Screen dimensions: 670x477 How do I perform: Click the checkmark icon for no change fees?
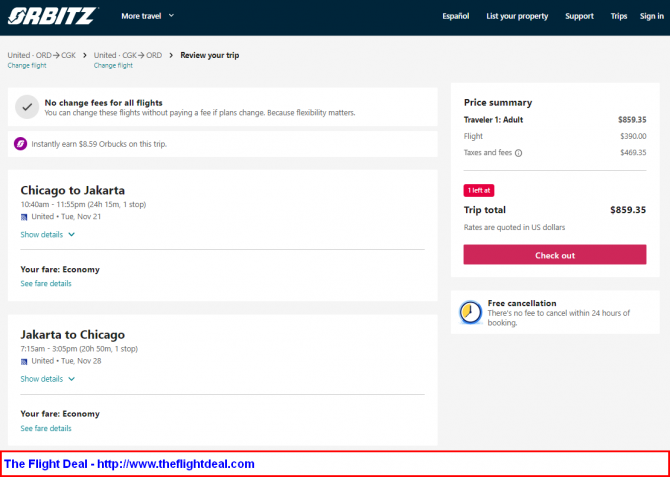[27, 107]
